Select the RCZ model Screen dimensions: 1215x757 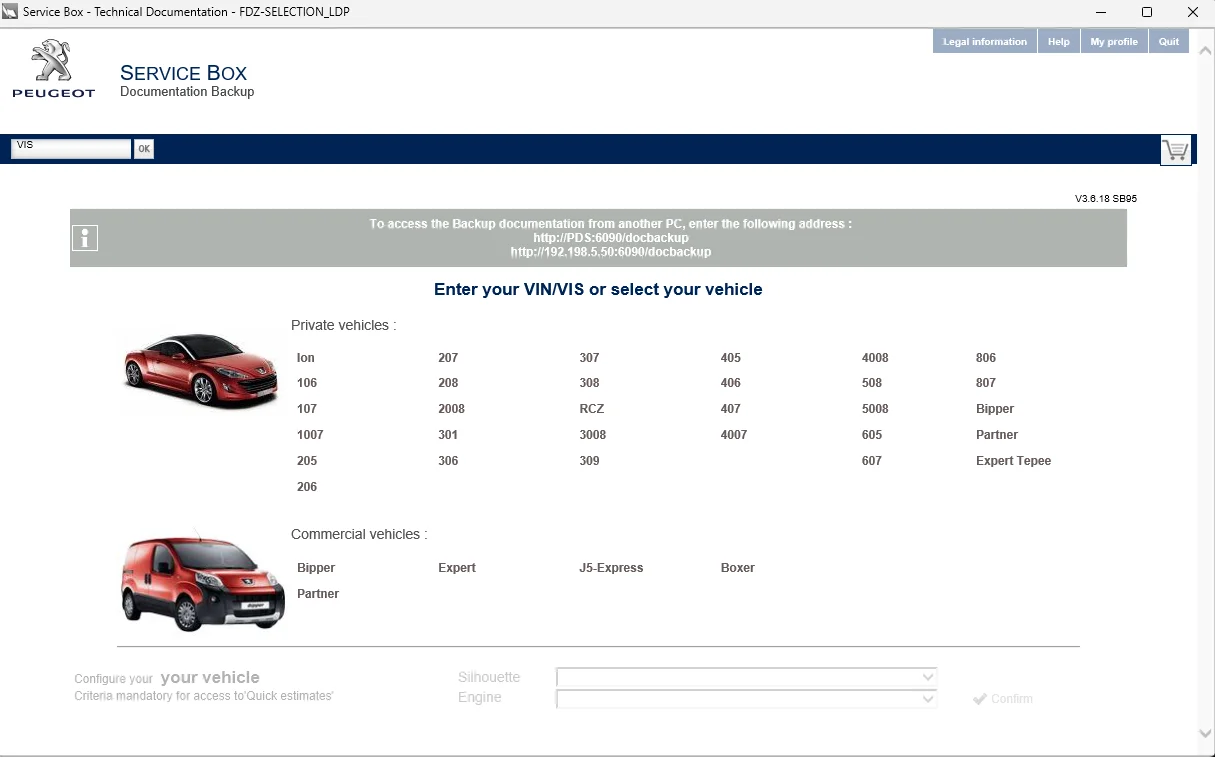(x=592, y=409)
